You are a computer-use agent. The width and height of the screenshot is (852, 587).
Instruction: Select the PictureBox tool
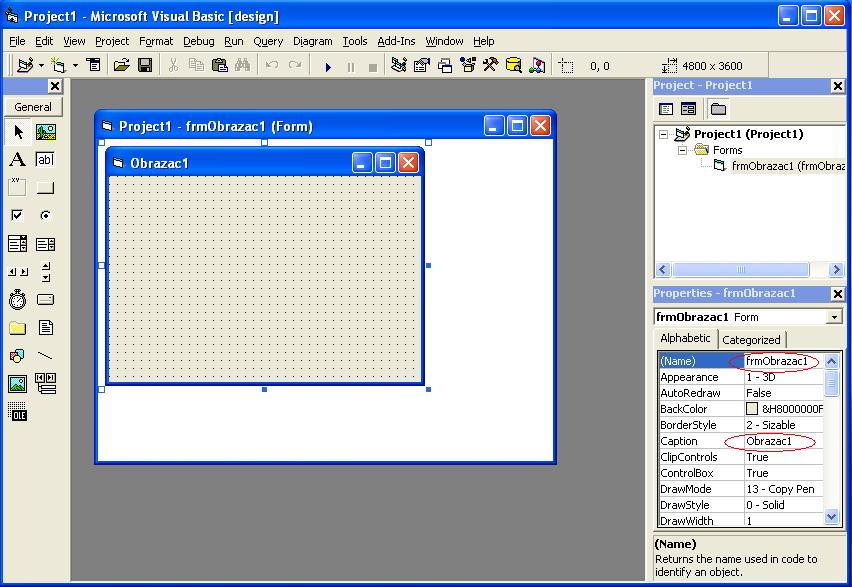point(46,132)
